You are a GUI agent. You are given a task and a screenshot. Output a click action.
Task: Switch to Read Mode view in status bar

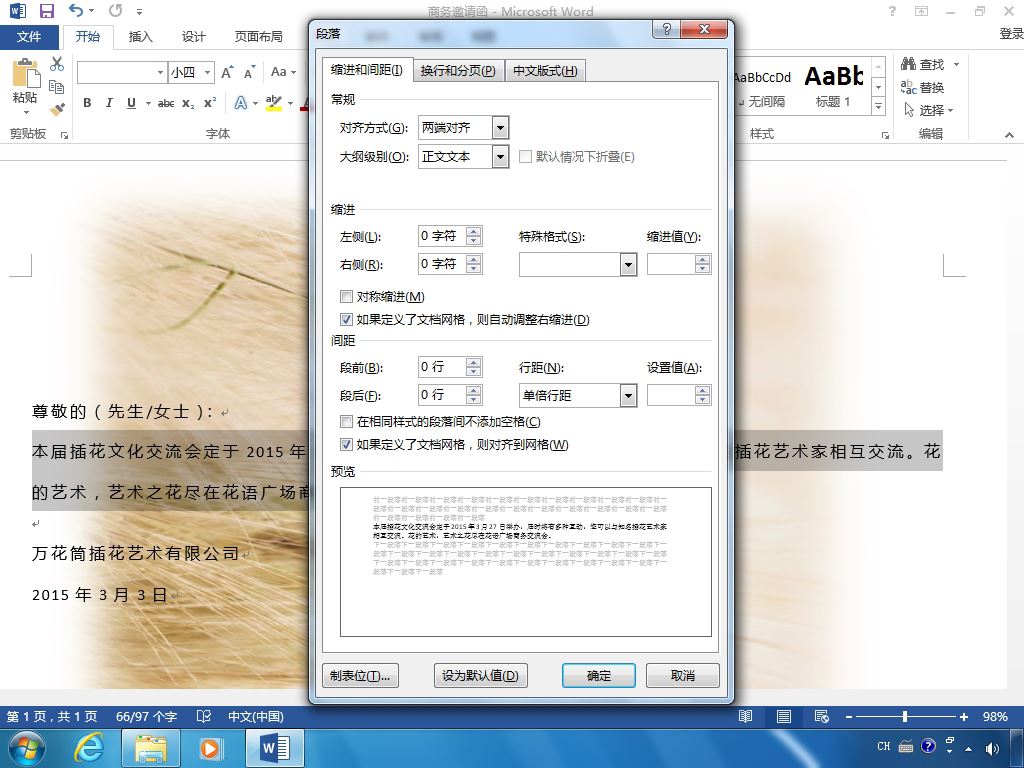tap(745, 716)
